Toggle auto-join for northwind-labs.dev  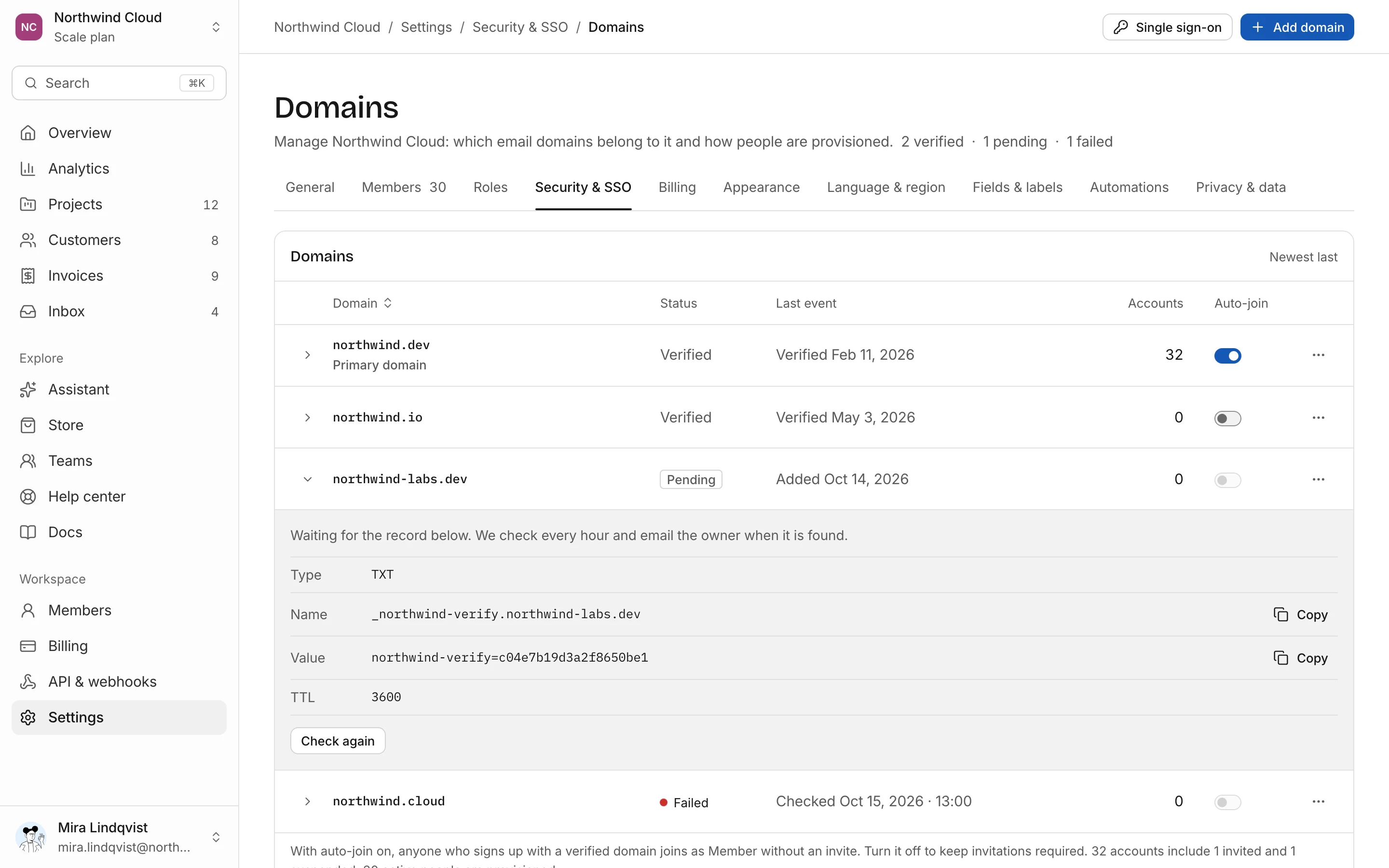[1227, 480]
